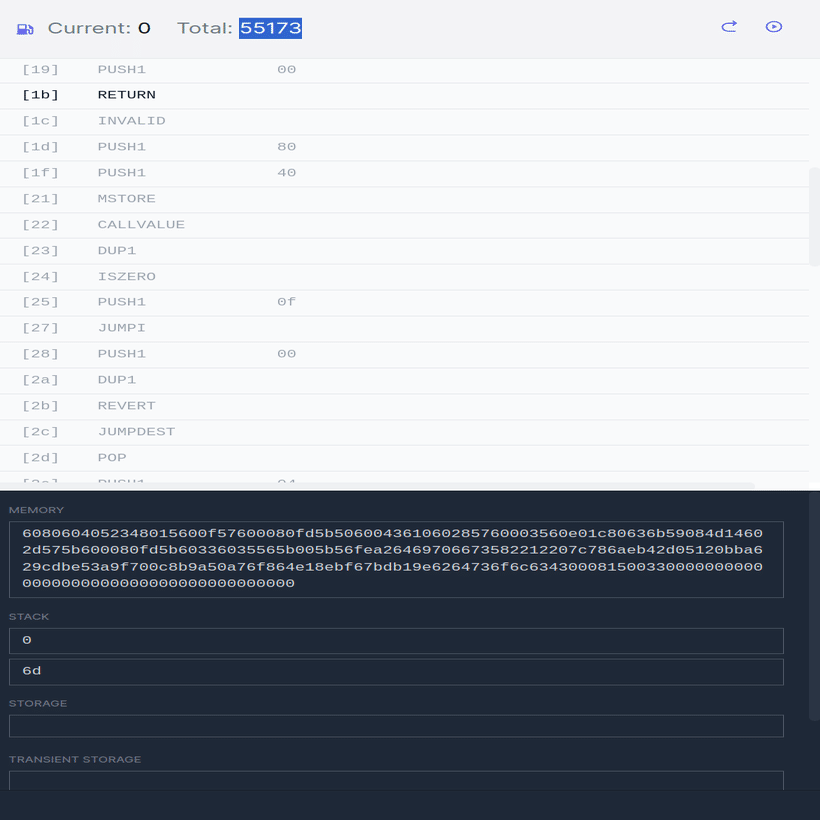
Task: Click the stack entry 6d
Action: (x=396, y=671)
